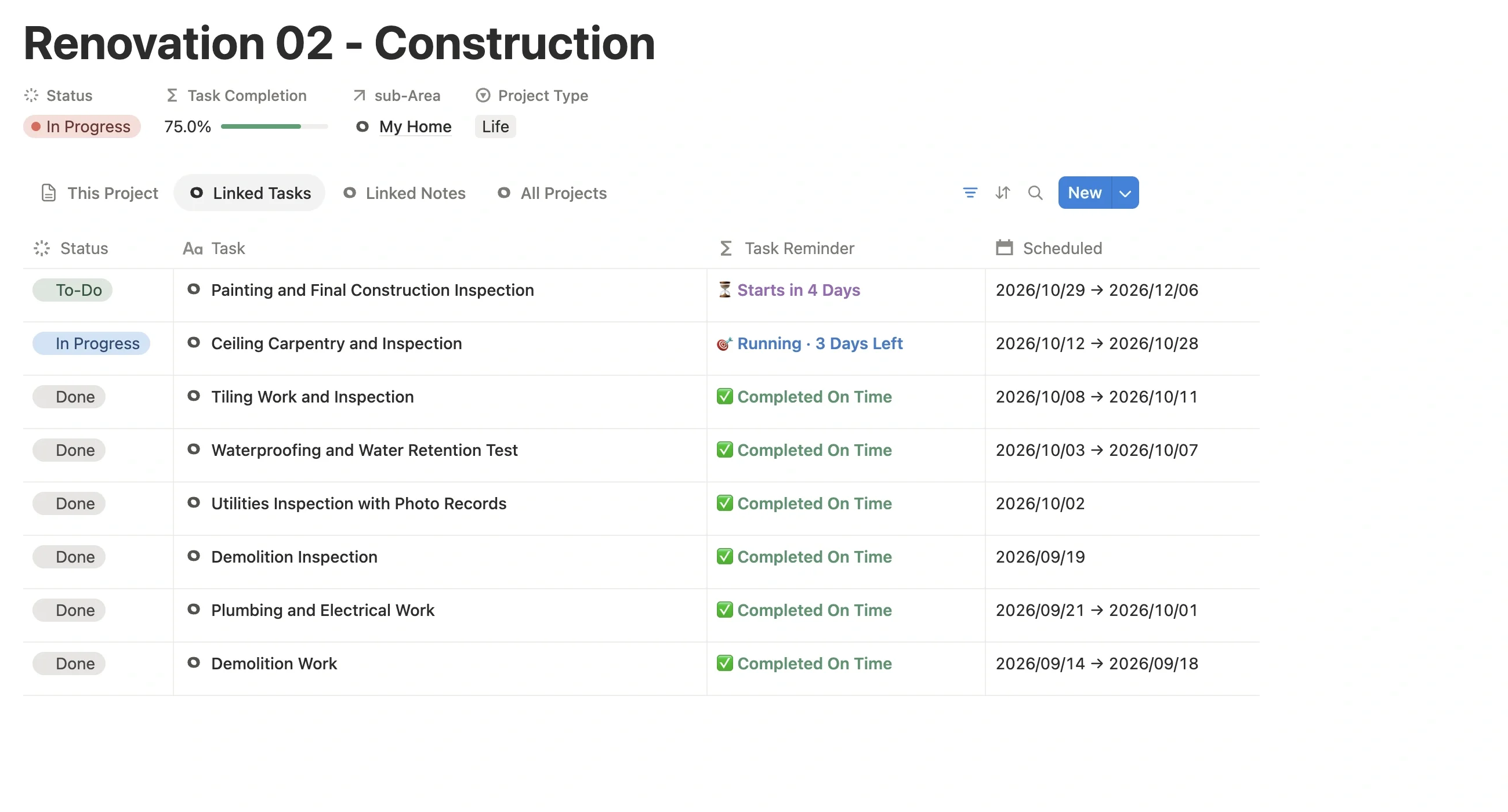Select the Linked Tasks tab
Image resolution: width=1508 pixels, height=812 pixels.
pyautogui.click(x=250, y=193)
